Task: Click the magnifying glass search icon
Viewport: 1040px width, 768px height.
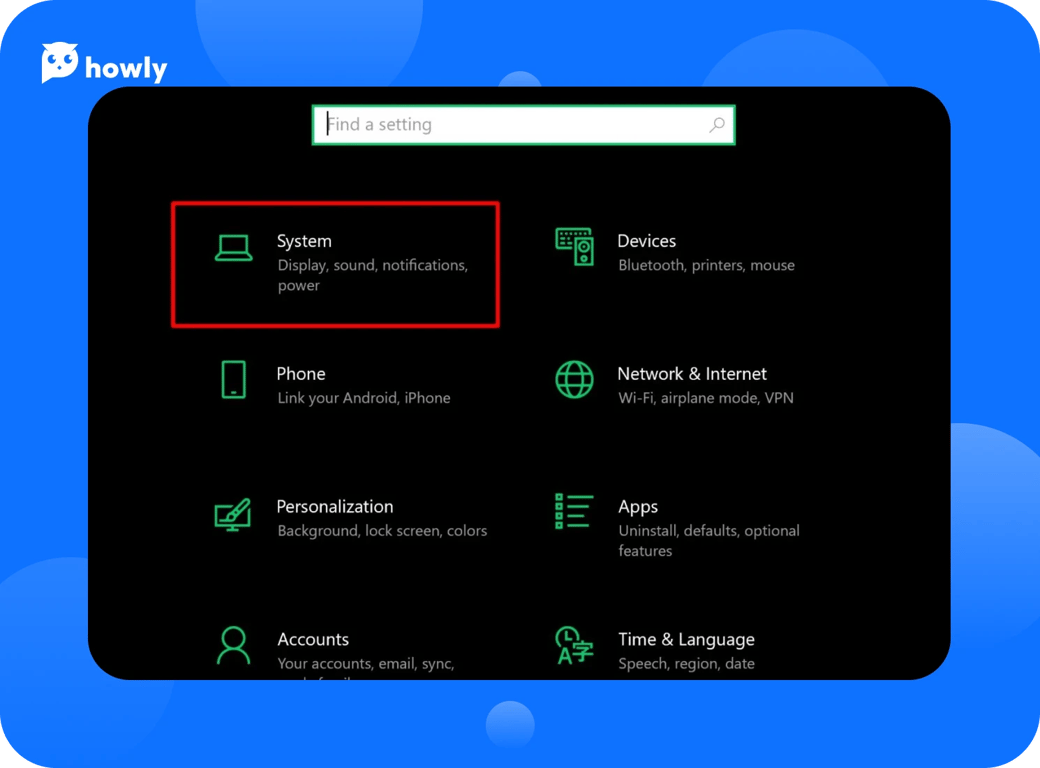Action: pyautogui.click(x=716, y=125)
